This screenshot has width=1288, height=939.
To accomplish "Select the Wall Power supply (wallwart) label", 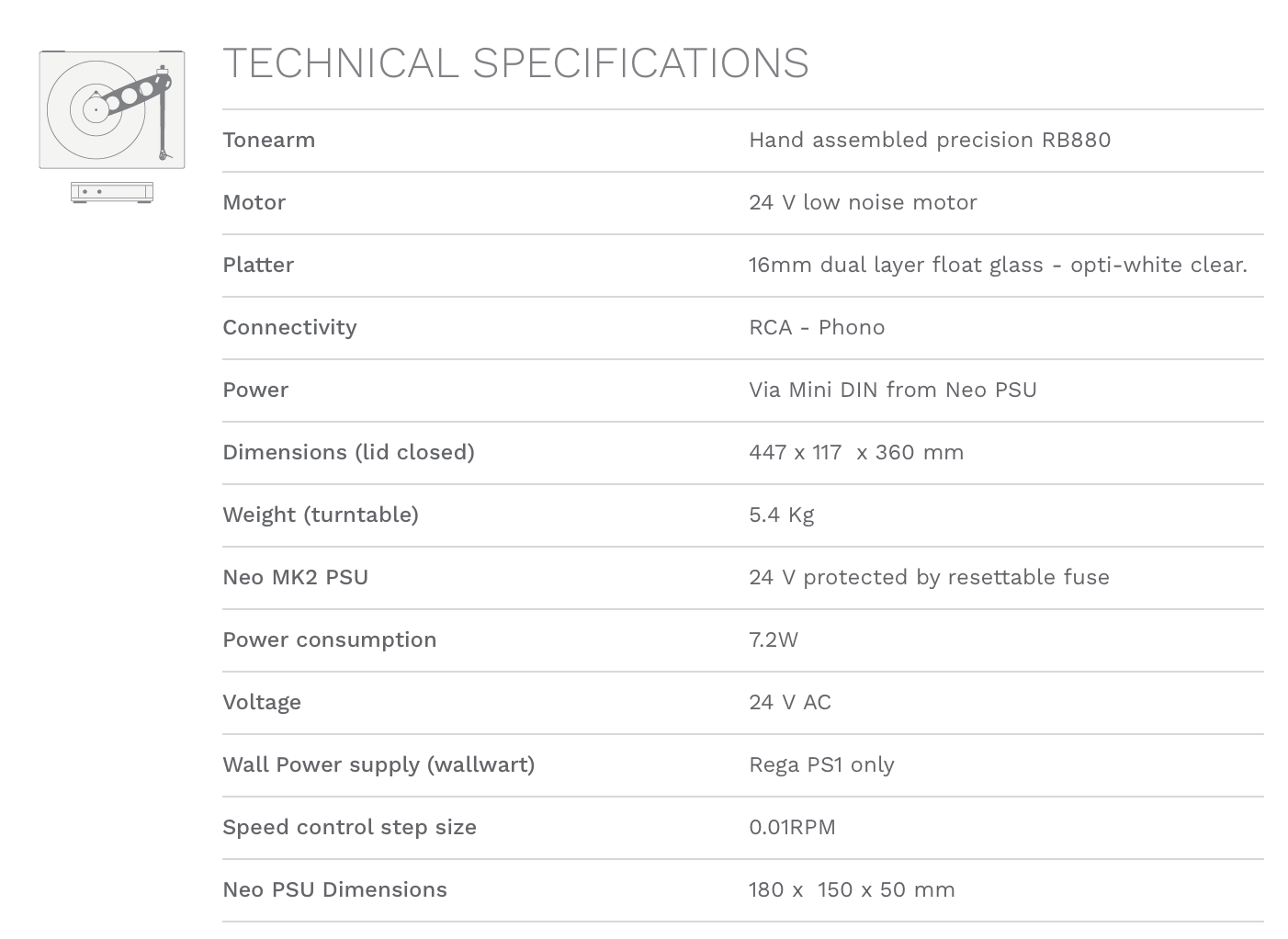I will (378, 764).
